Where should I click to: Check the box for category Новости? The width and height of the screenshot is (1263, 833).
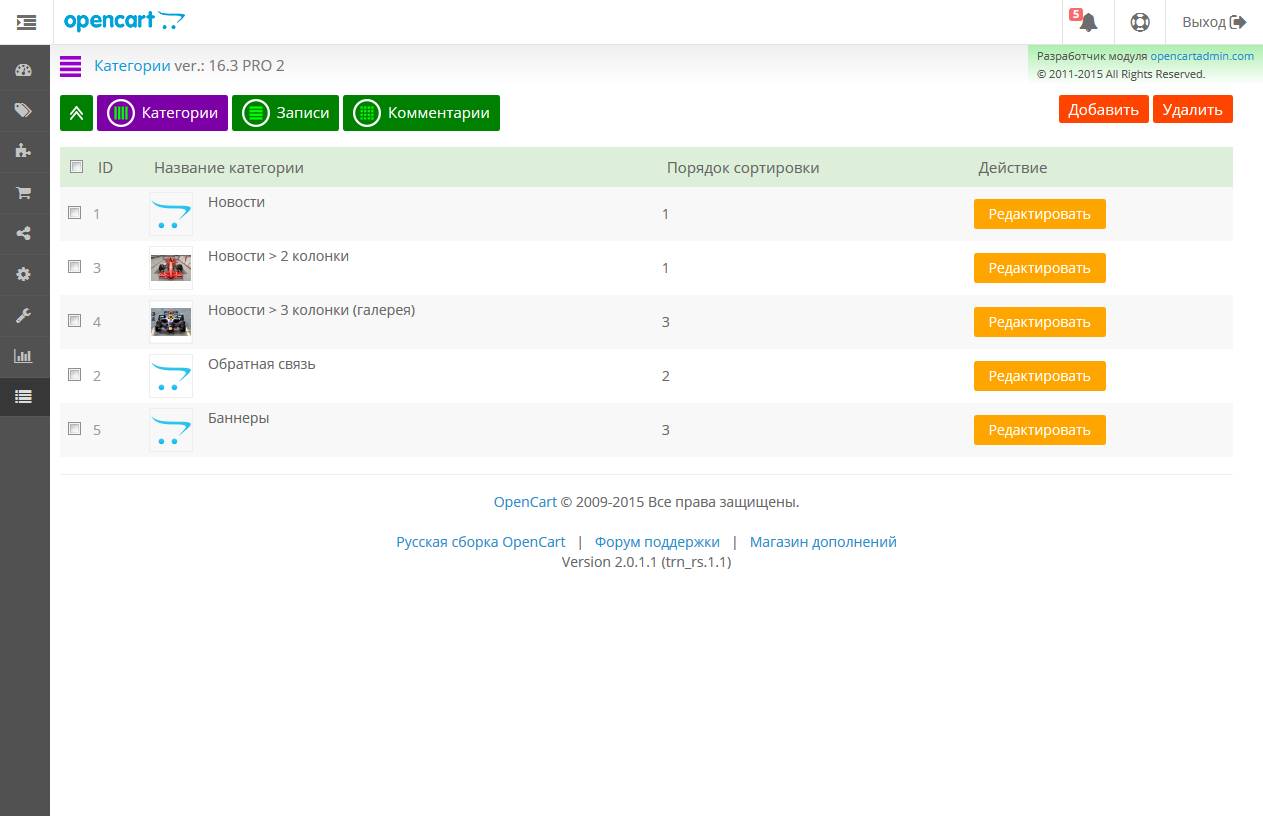point(74,213)
